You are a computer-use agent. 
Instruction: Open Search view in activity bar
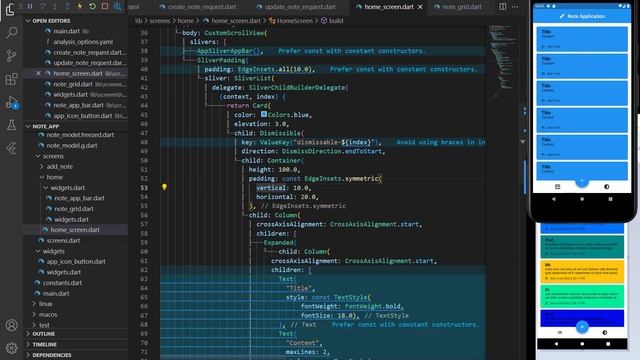[x=11, y=33]
